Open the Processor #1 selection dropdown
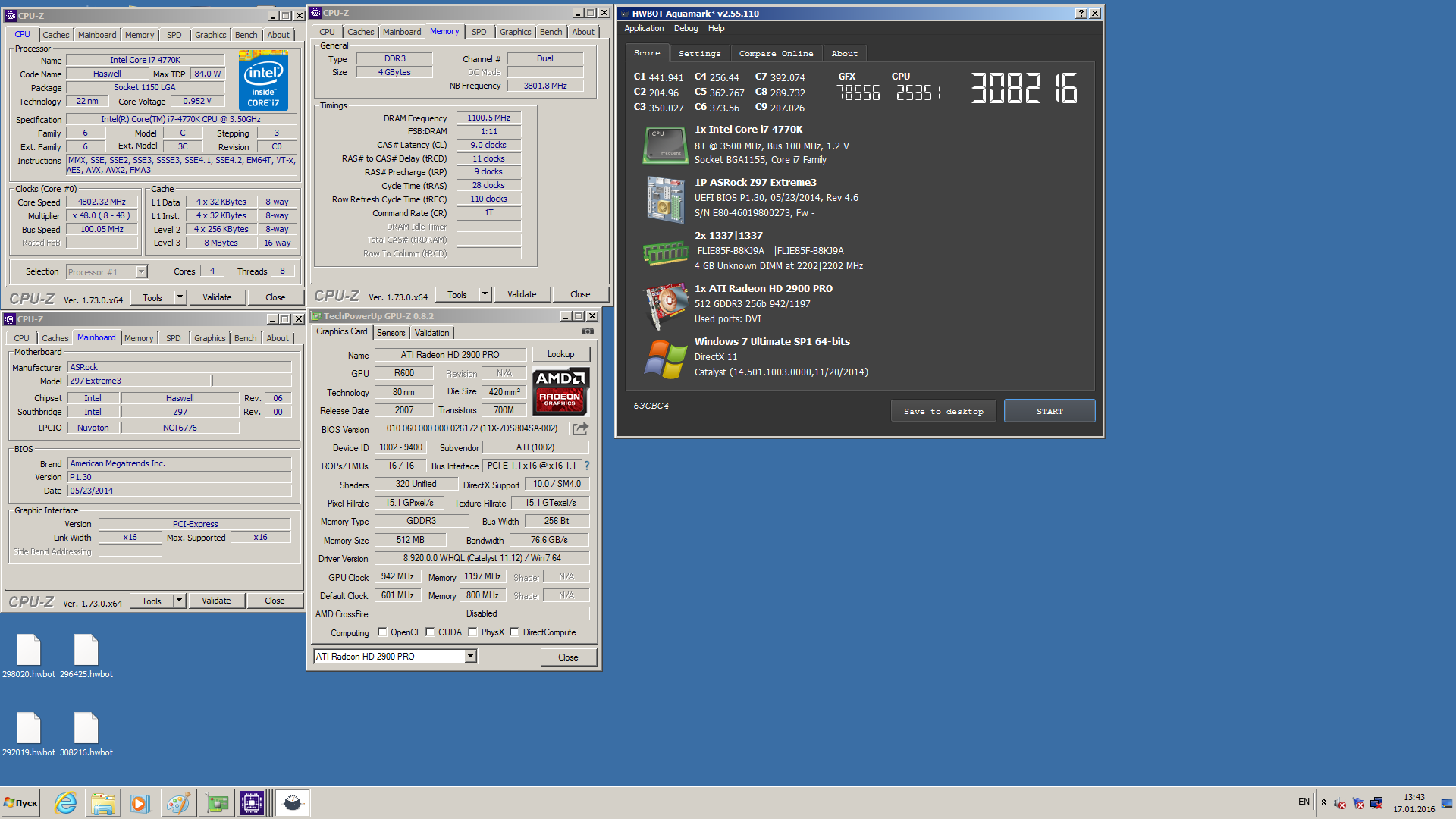Screen dimensions: 1456x819 pos(141,271)
